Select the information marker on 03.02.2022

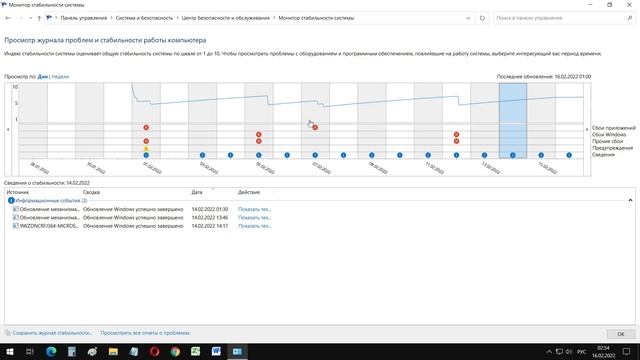coord(202,155)
